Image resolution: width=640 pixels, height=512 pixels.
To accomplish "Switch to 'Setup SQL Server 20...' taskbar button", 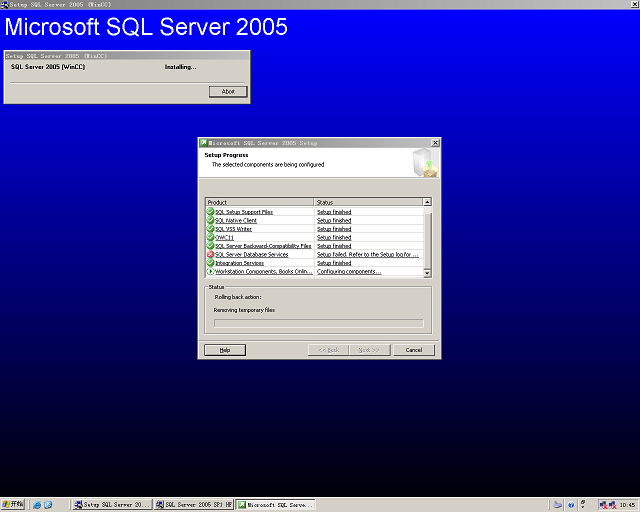I will click(112, 505).
